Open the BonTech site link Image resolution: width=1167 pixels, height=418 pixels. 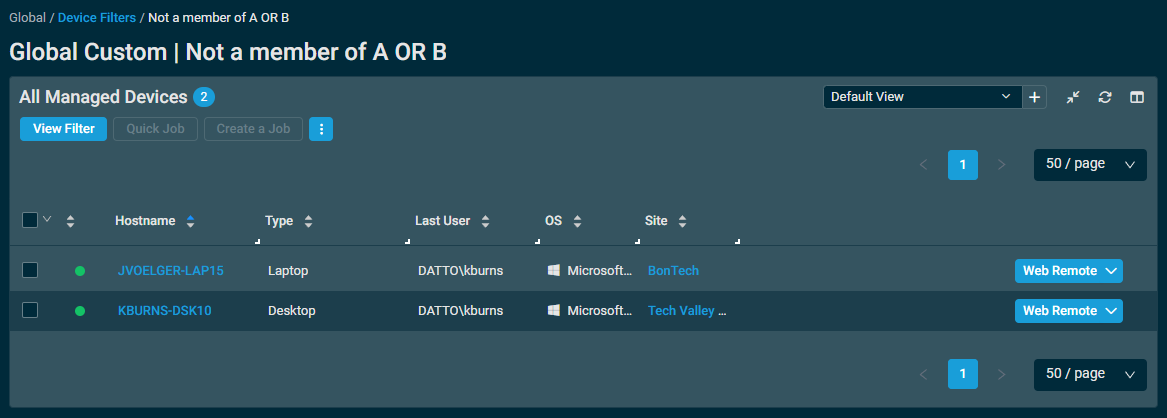tap(674, 271)
